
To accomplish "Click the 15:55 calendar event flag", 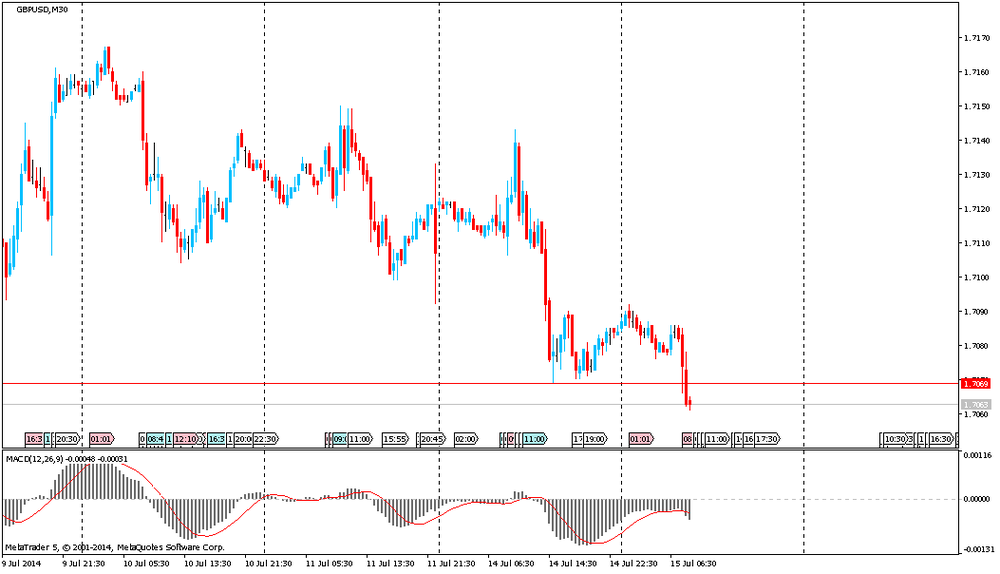I will click(x=395, y=439).
